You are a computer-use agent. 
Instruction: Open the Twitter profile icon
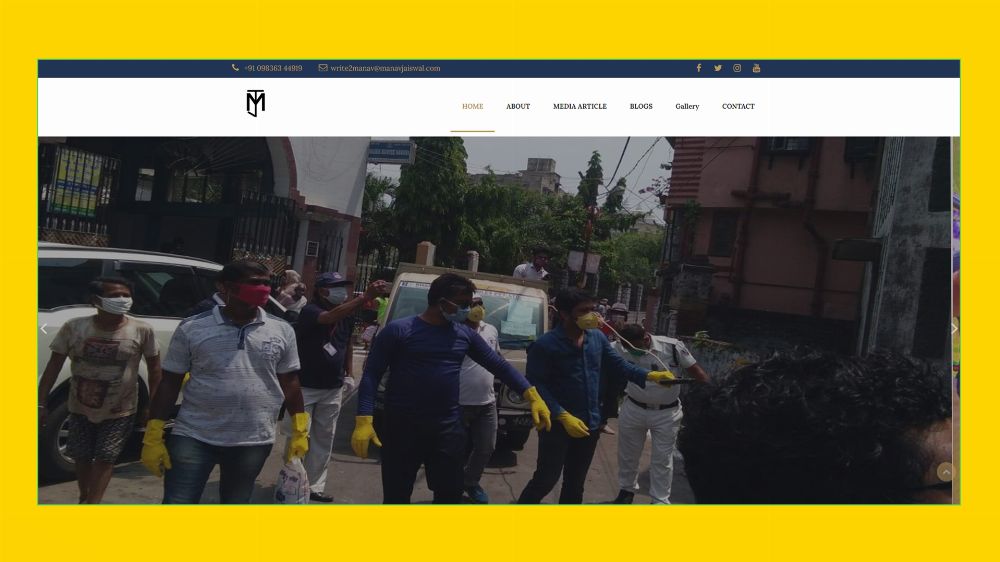click(x=718, y=68)
